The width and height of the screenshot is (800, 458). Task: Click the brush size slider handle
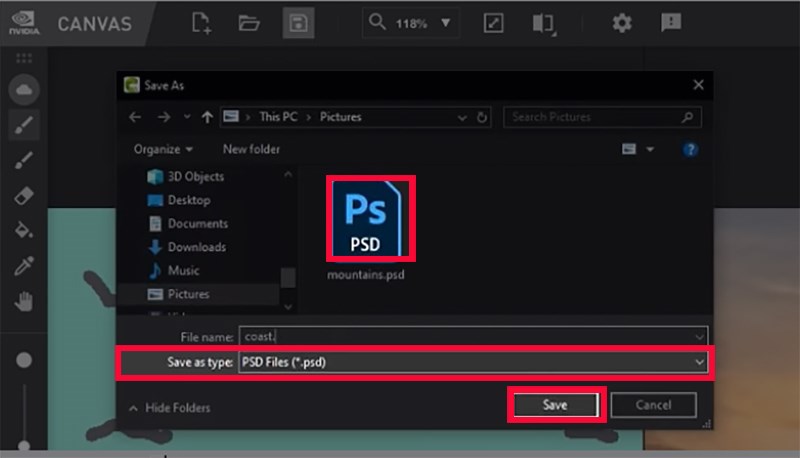(x=24, y=445)
